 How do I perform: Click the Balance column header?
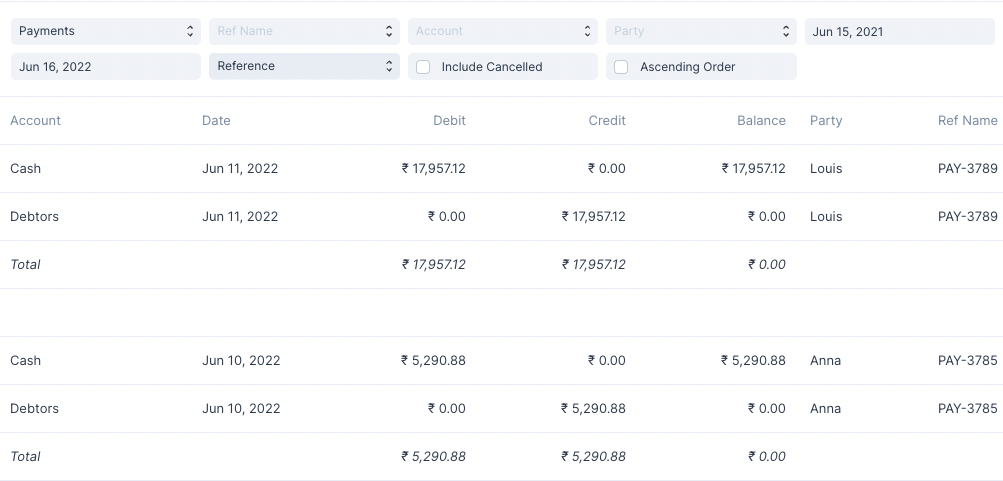761,120
